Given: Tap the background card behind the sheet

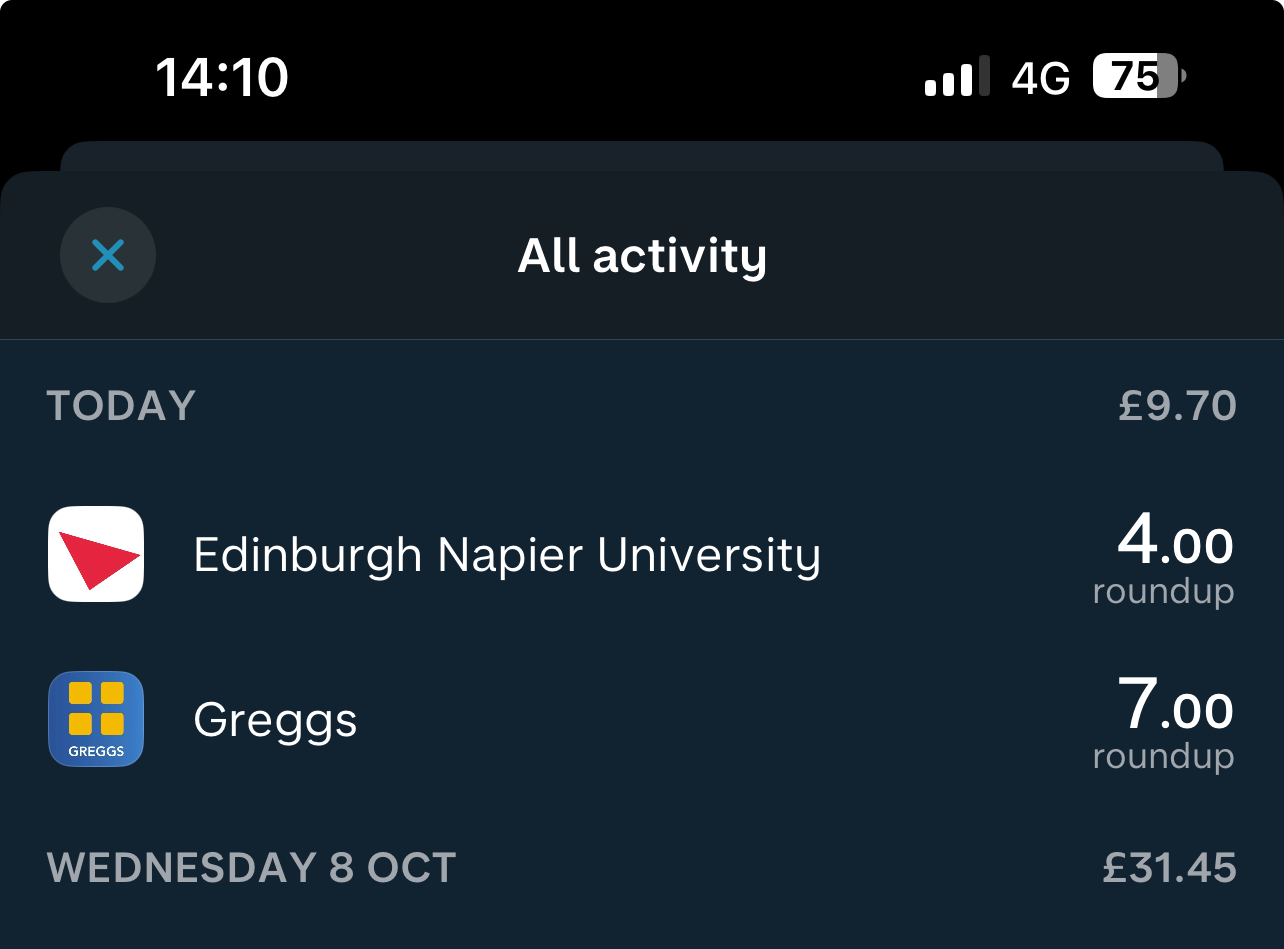Looking at the screenshot, I should pos(642,155).
